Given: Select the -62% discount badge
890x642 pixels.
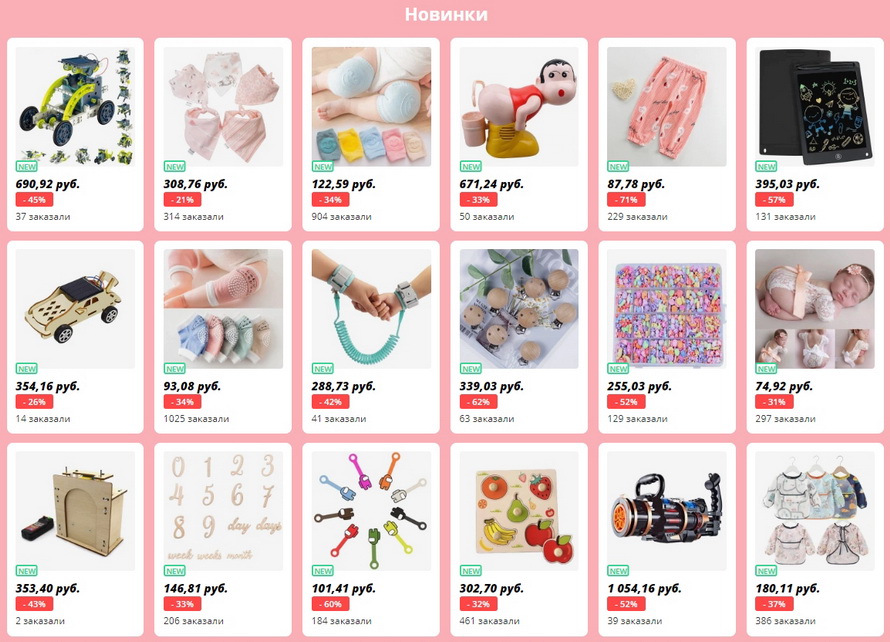Looking at the screenshot, I should point(478,402).
